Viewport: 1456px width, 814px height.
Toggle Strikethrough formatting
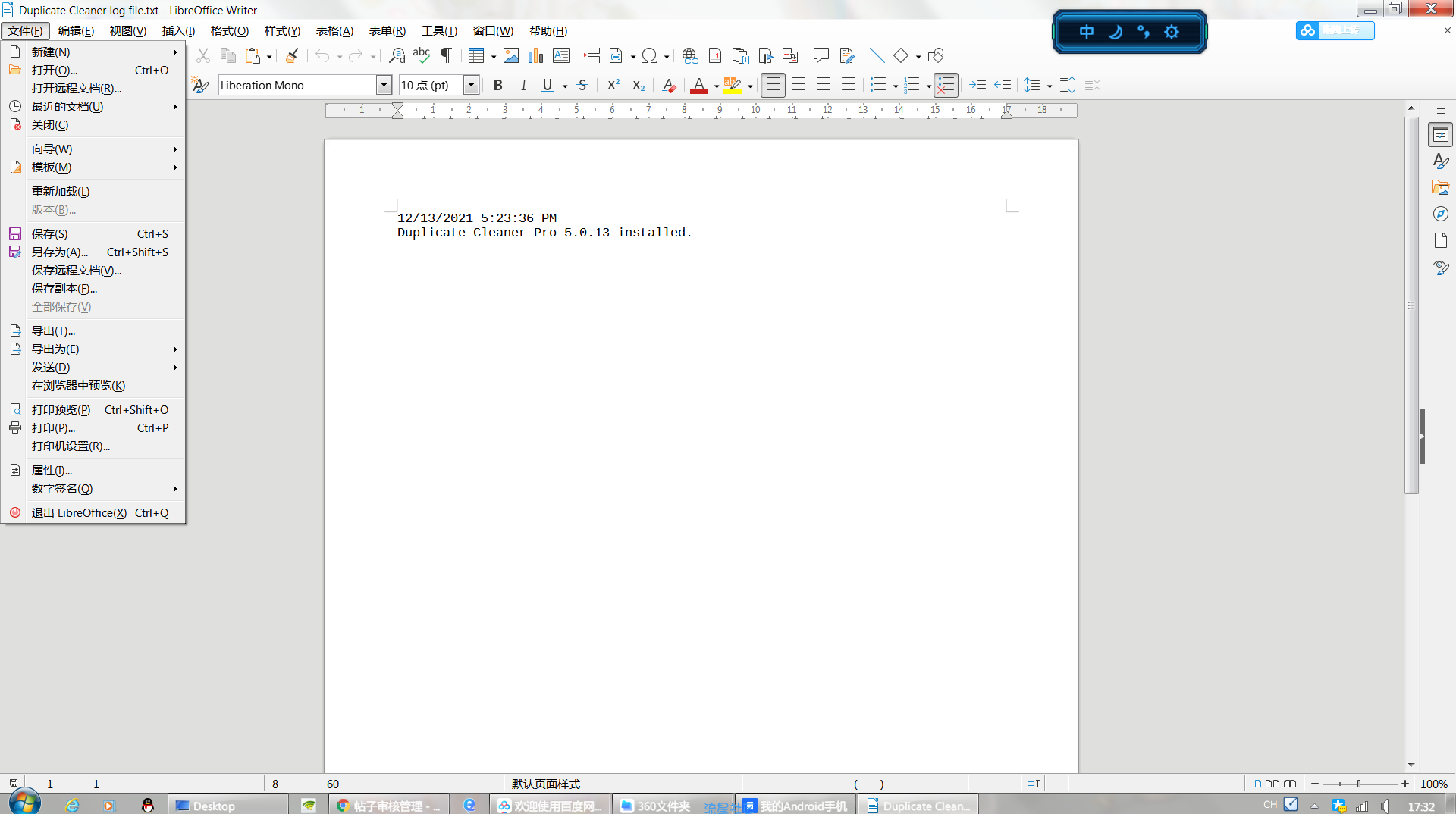pos(582,85)
